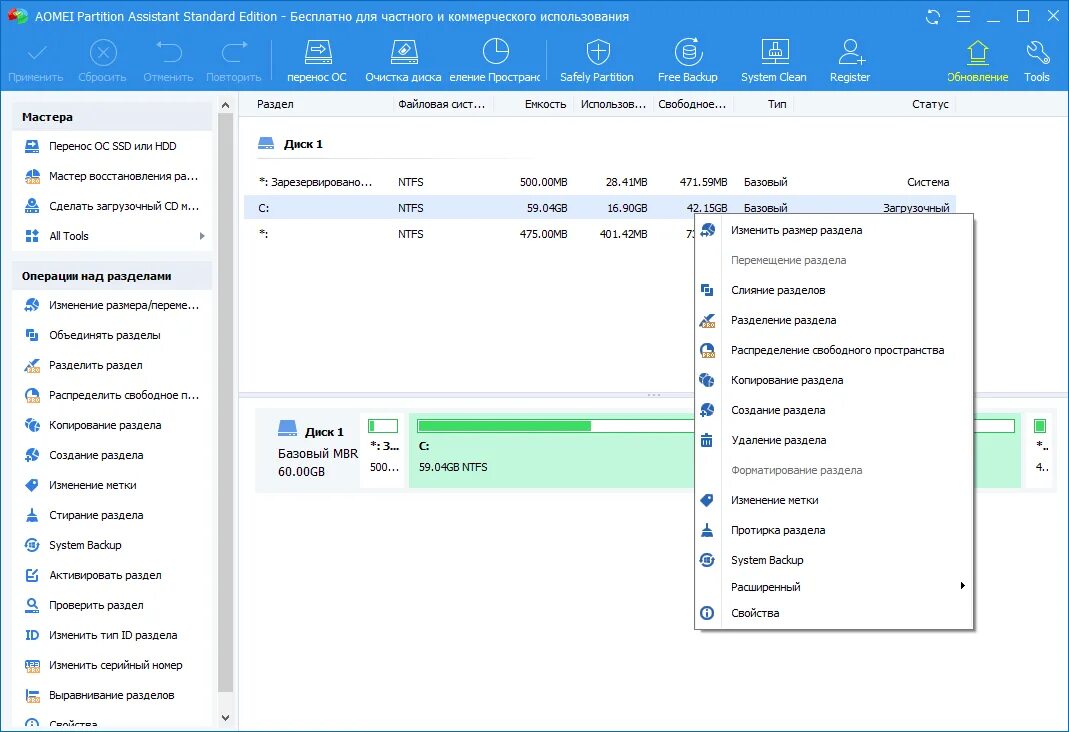Click the C: 59.04GB NTFS block in disk map
The width and height of the screenshot is (1069, 732).
click(551, 451)
